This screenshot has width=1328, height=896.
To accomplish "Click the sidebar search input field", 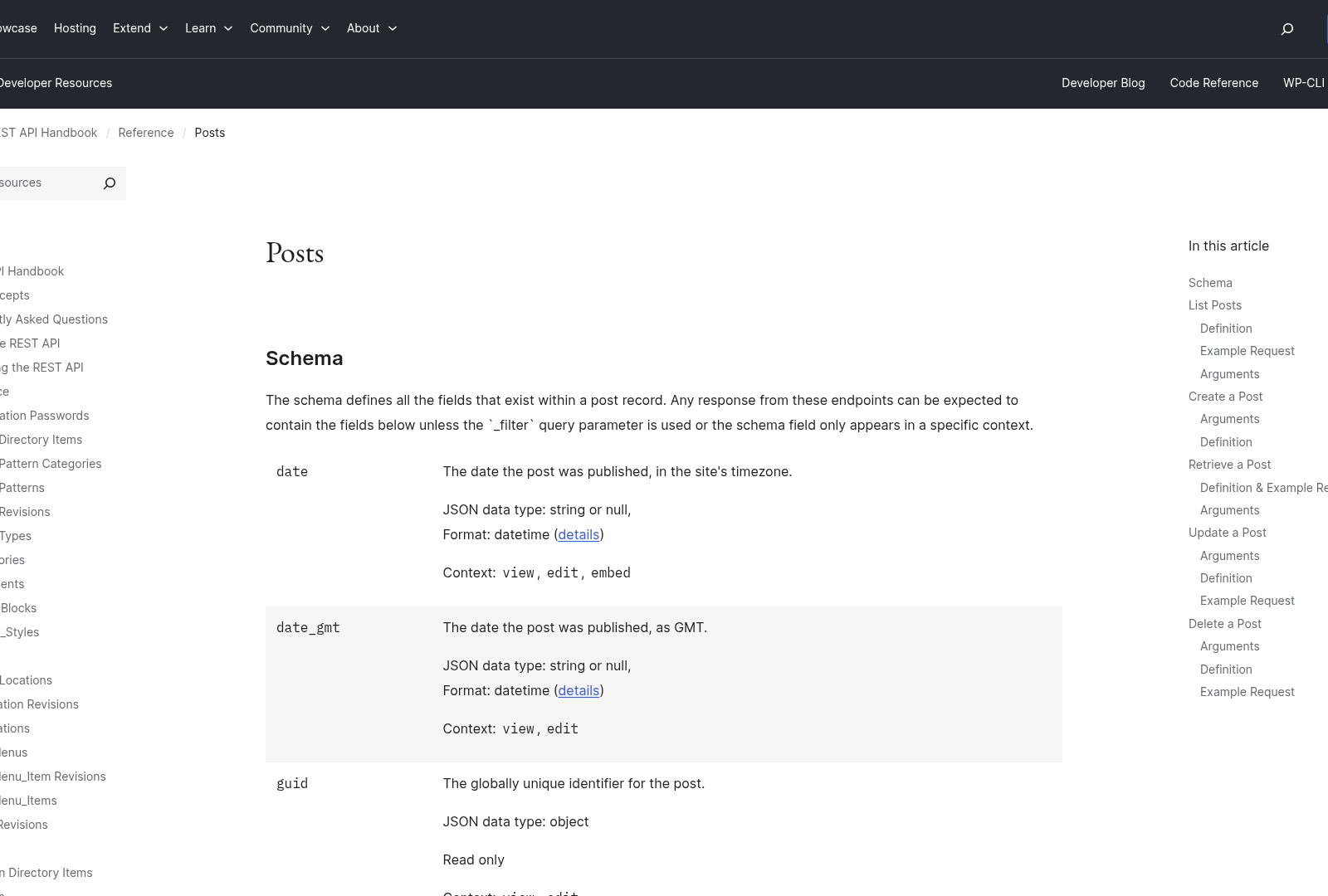I will [x=46, y=183].
